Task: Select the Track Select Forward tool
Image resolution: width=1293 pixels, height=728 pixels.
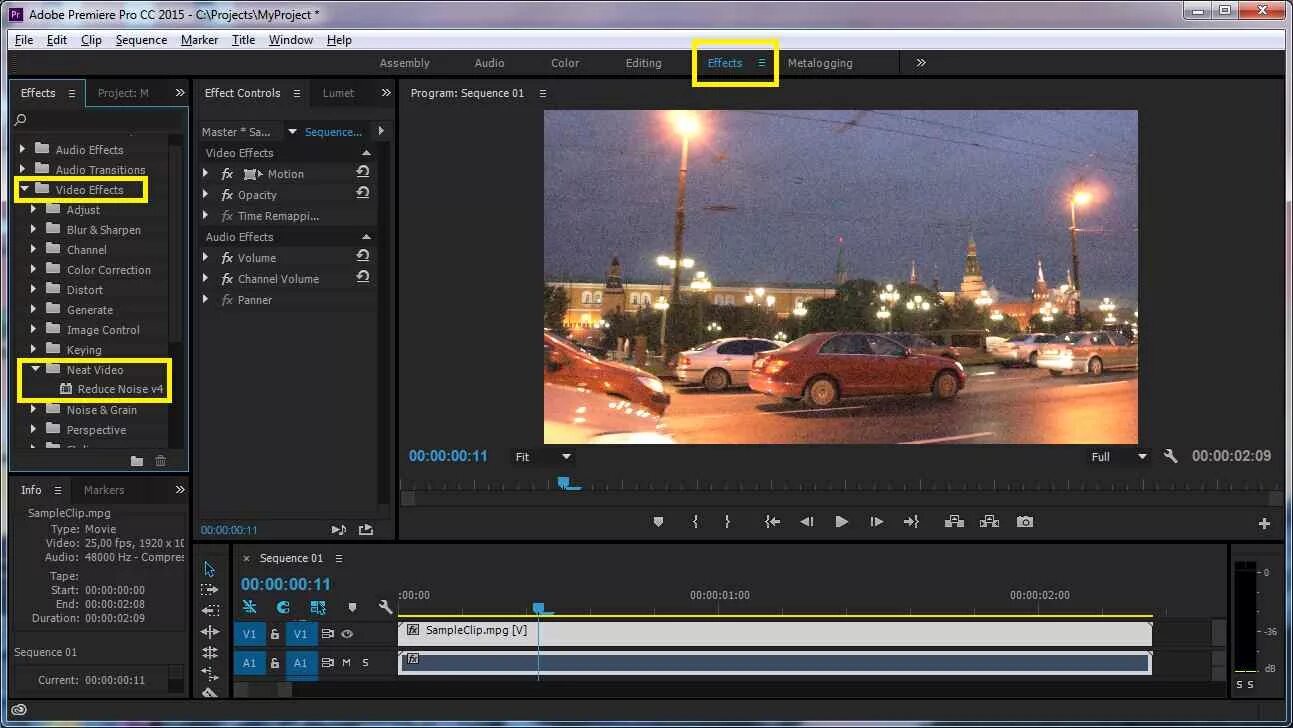Action: [210, 589]
